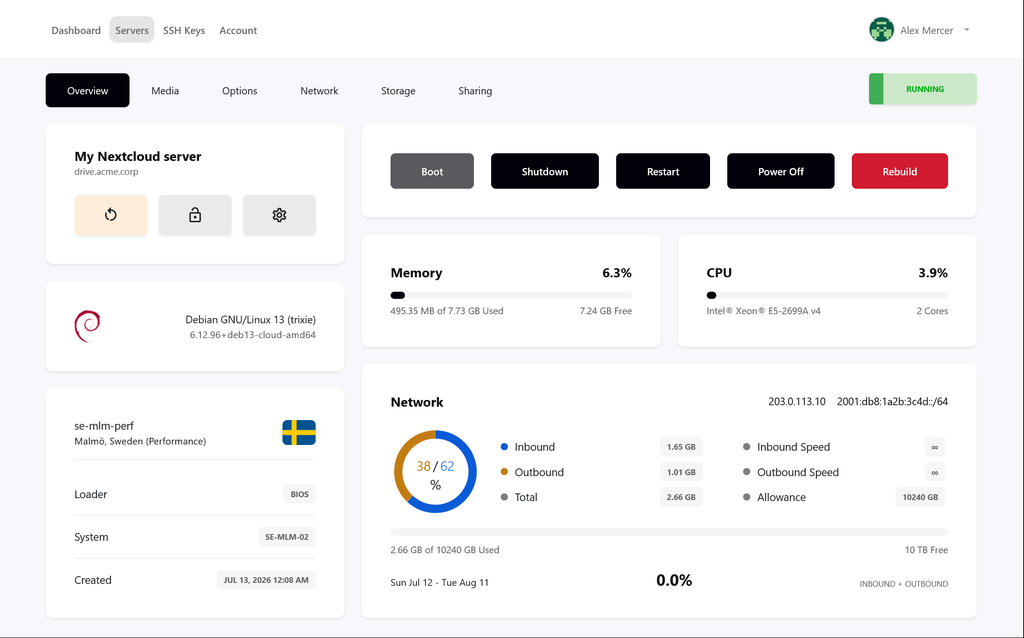Viewport: 1024px width, 638px height.
Task: Select the Overview tab
Action: [x=88, y=90]
